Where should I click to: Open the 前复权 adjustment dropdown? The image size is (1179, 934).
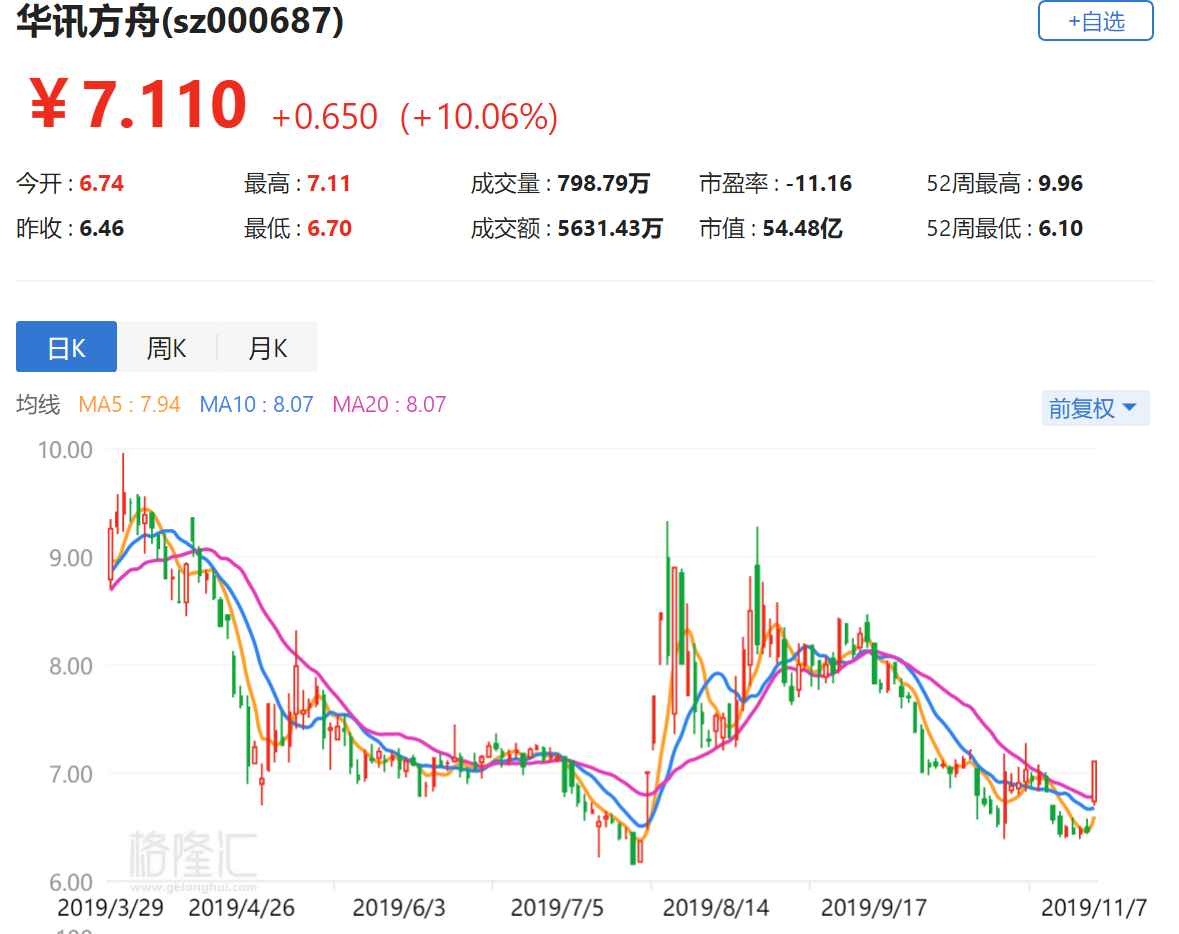pyautogui.click(x=1095, y=408)
